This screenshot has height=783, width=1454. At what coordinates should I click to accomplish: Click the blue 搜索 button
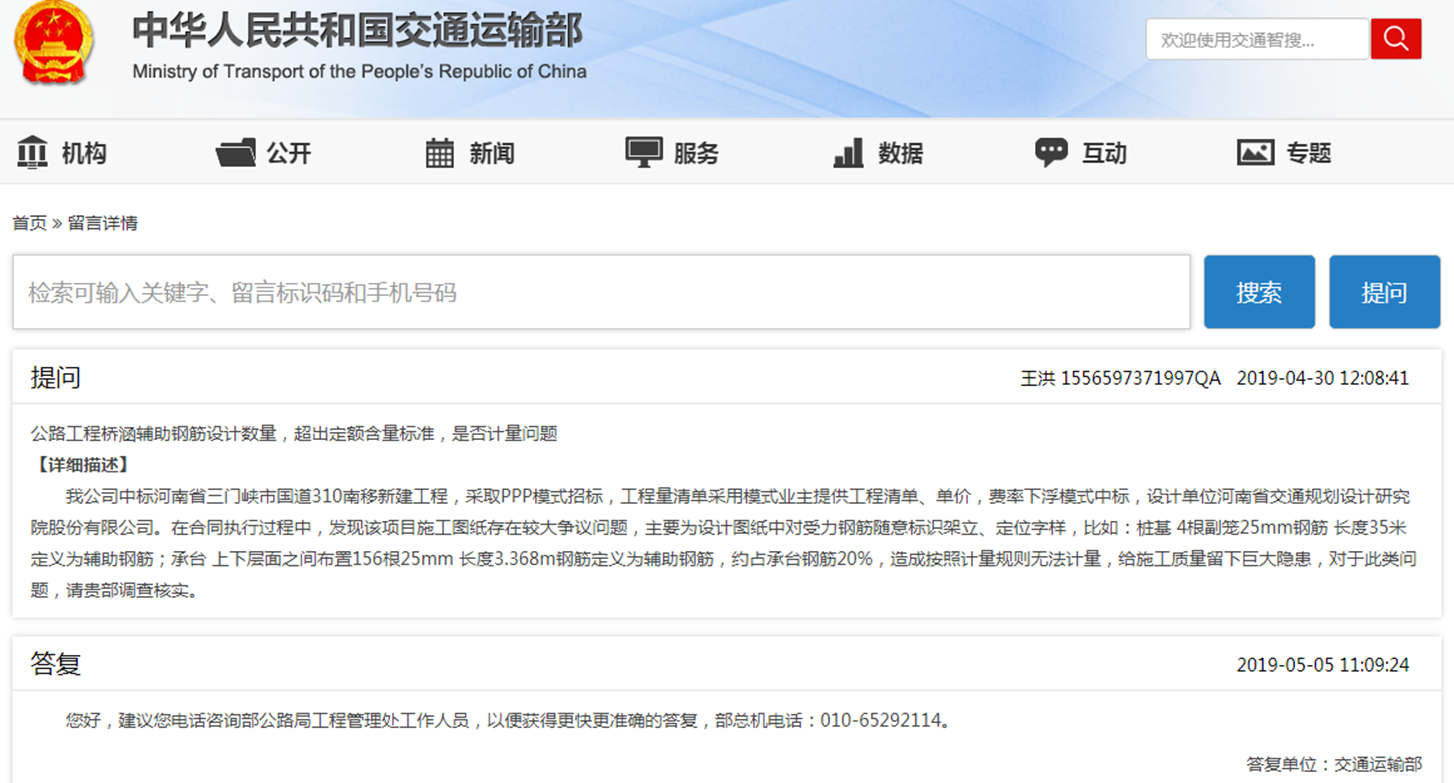click(1259, 292)
